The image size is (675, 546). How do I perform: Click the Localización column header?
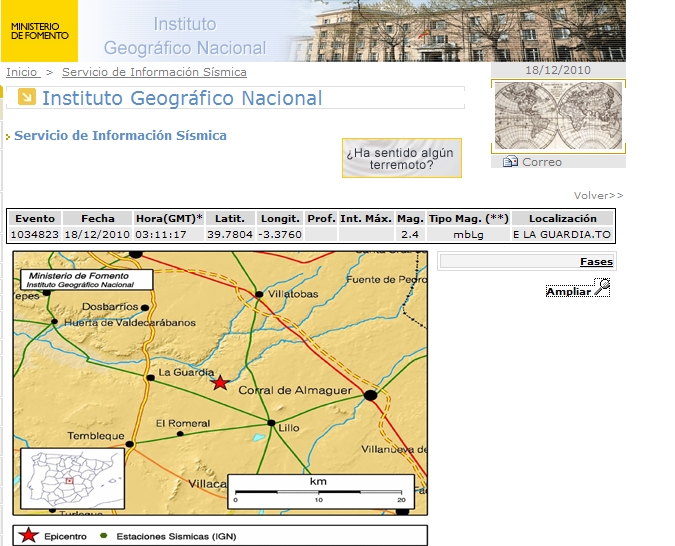(563, 219)
